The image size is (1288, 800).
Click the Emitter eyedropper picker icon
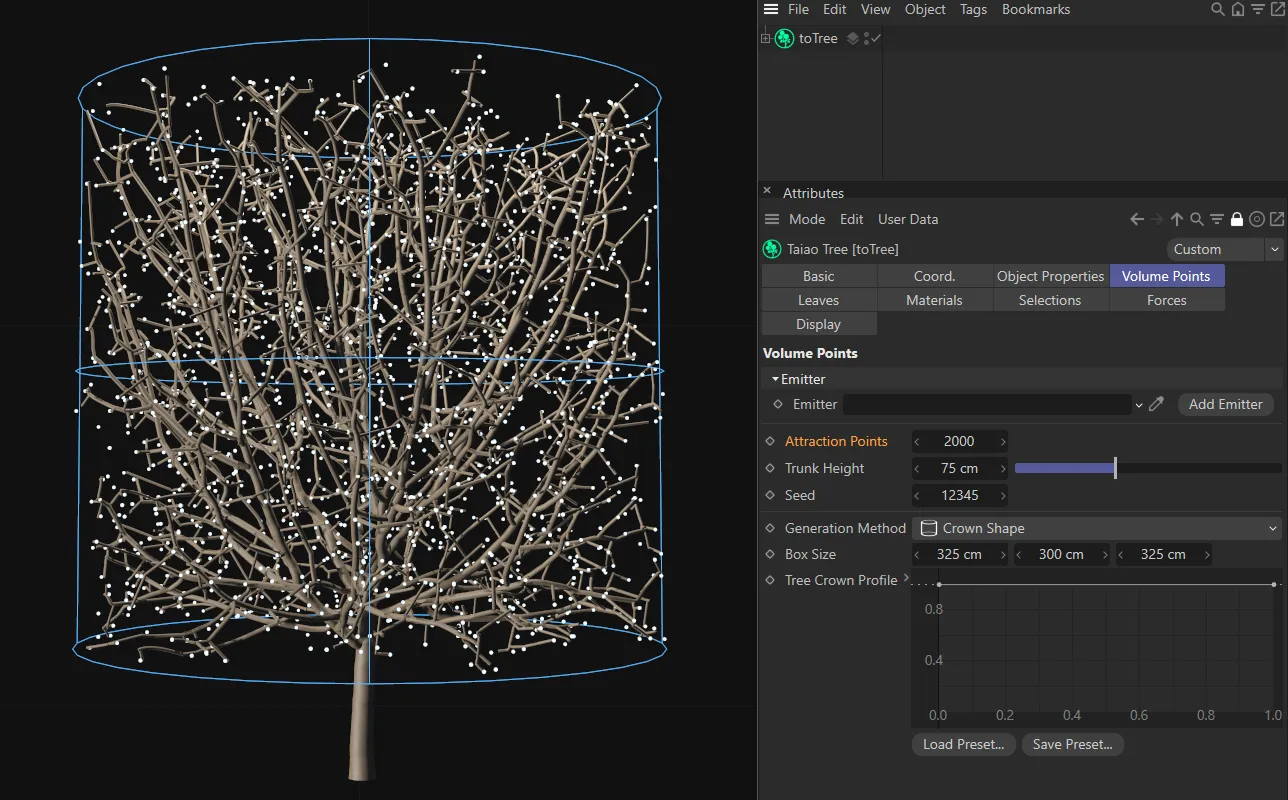[x=1157, y=404]
